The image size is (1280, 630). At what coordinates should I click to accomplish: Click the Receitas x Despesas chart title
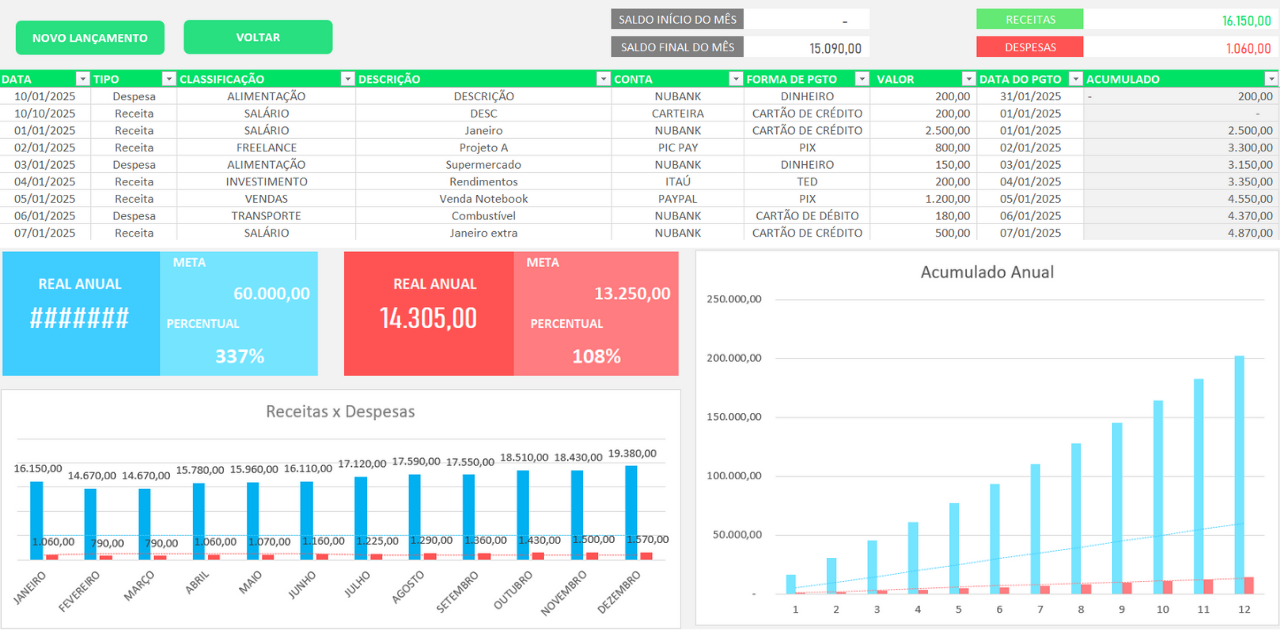(x=340, y=411)
